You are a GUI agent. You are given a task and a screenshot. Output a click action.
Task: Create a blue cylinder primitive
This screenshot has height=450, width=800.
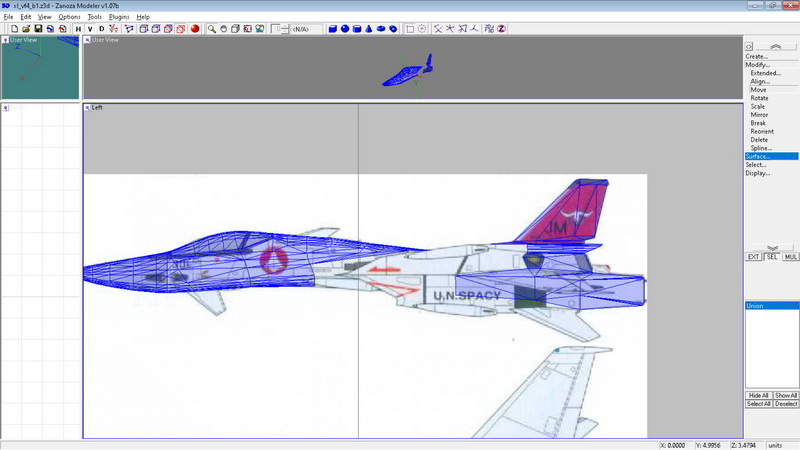point(357,29)
